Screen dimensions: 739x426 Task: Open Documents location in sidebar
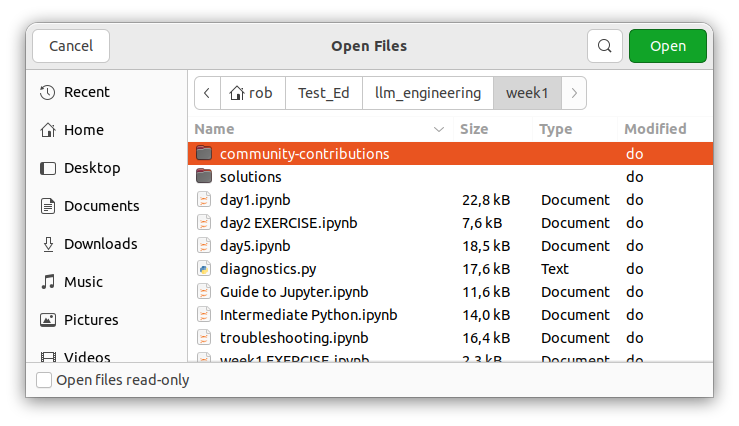[100, 206]
